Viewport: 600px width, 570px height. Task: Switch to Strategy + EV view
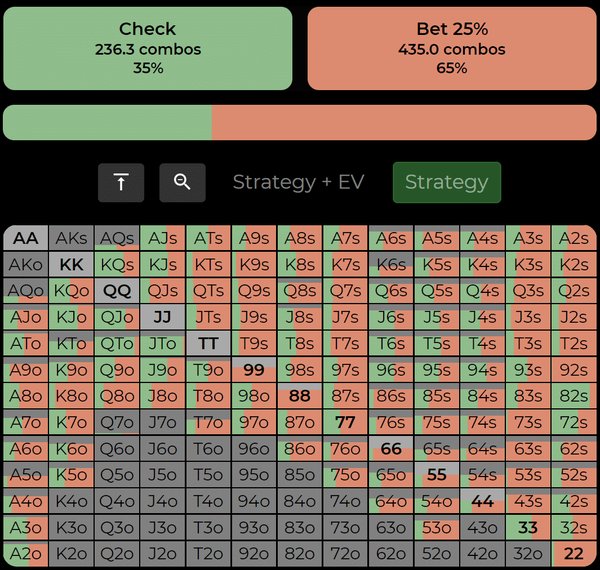[298, 183]
